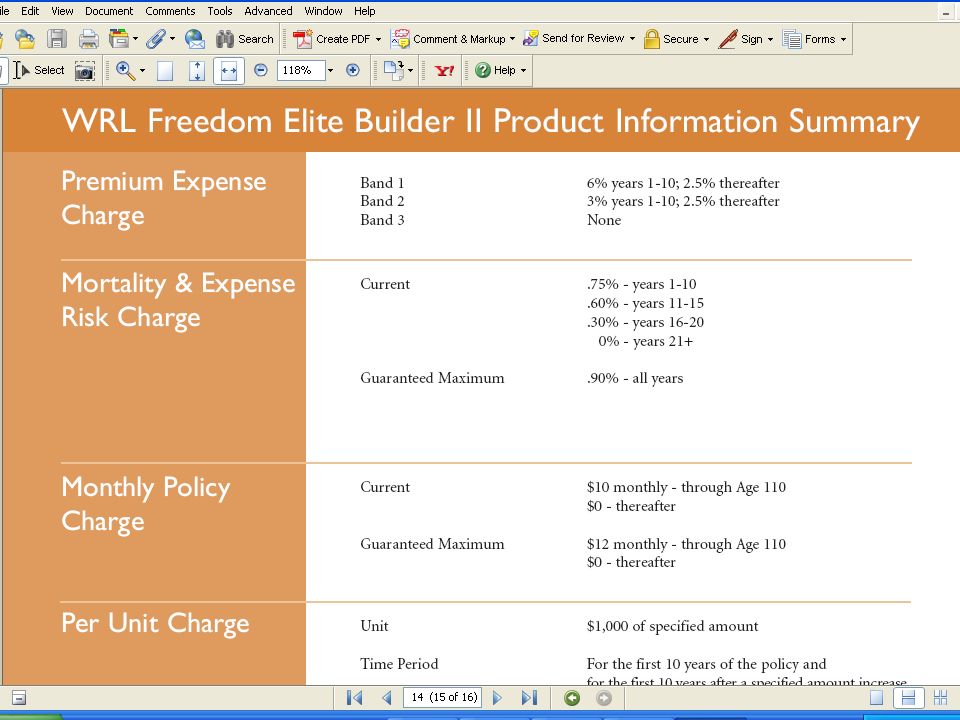Click the Secure padlock button

(x=670, y=39)
